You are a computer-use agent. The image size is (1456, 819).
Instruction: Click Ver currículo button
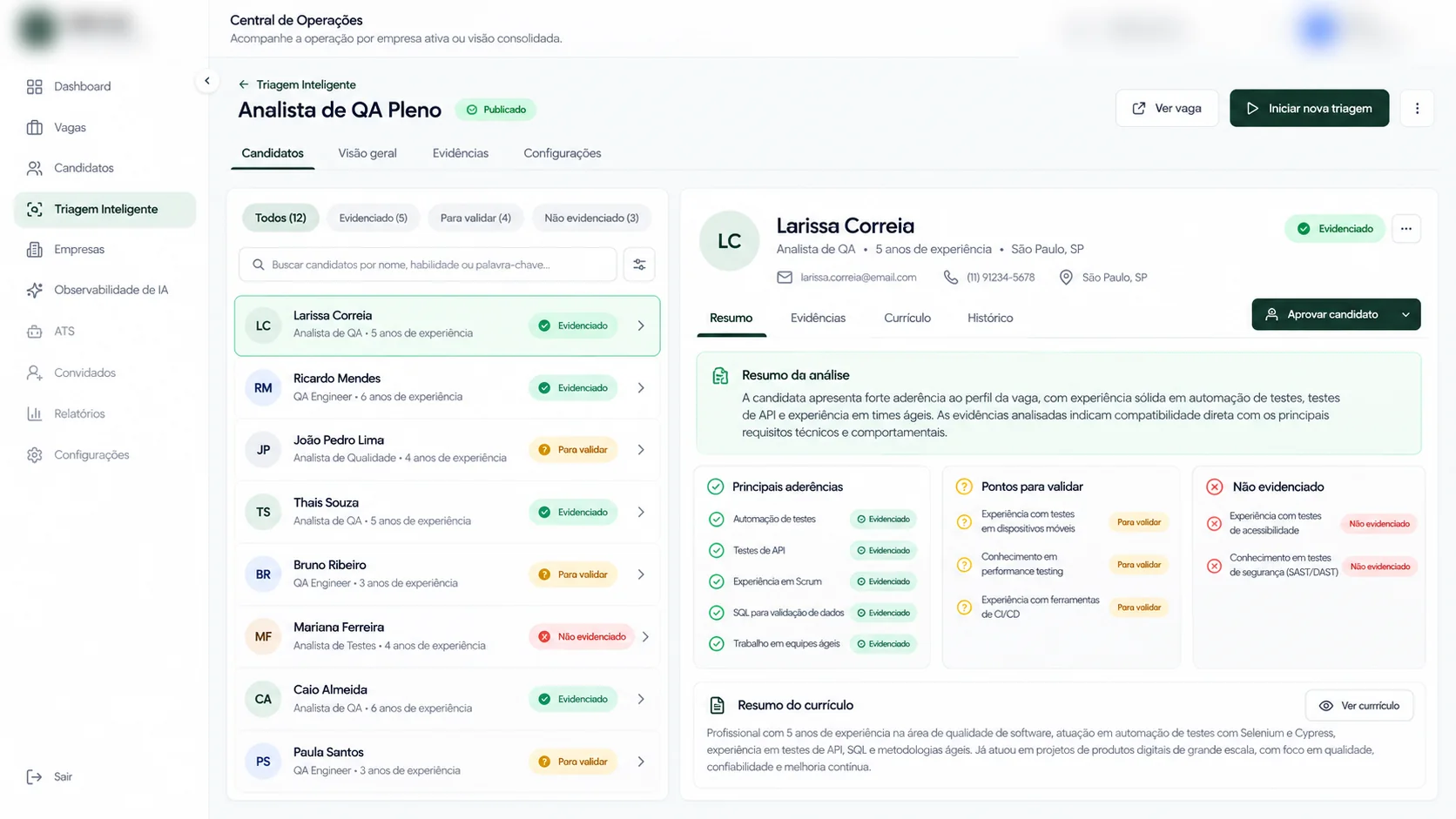(1359, 706)
